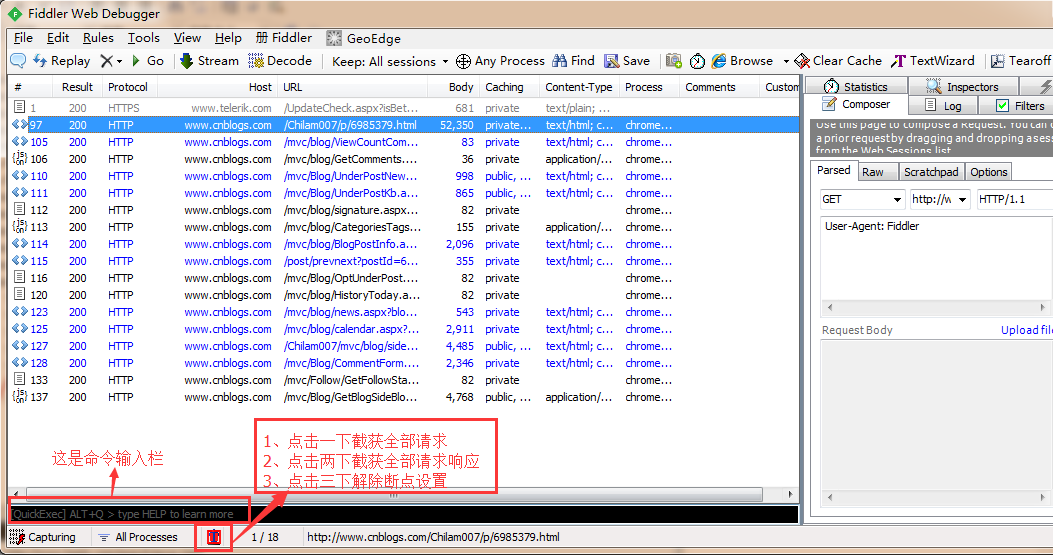
Task: Open the Help menu
Action: (228, 38)
